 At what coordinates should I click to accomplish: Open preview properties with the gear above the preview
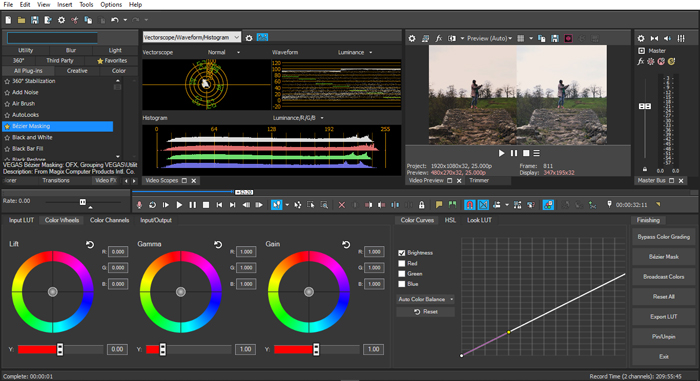click(412, 38)
